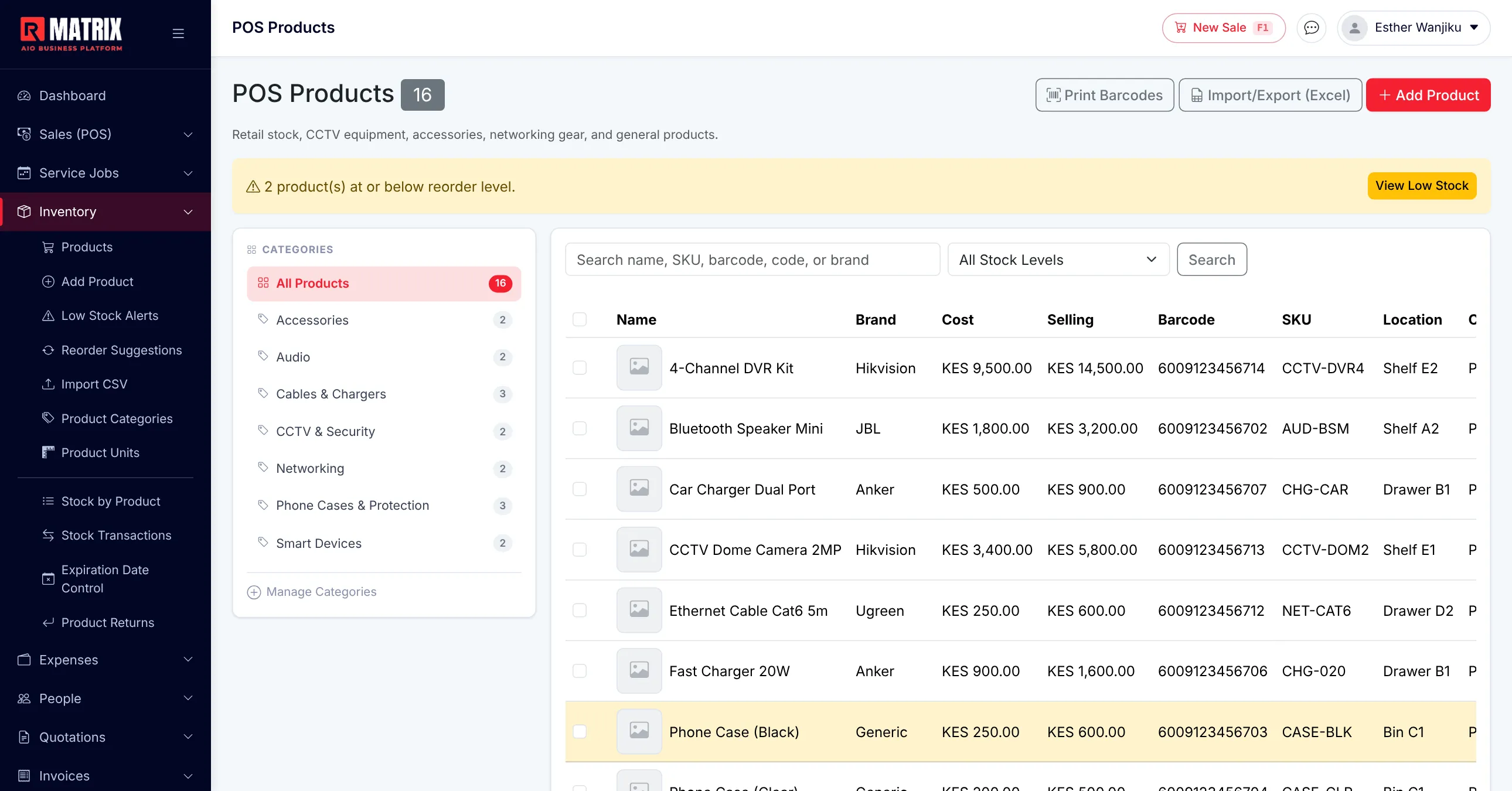1512x791 pixels.
Task: Click the Stock by Product list icon
Action: (49, 501)
